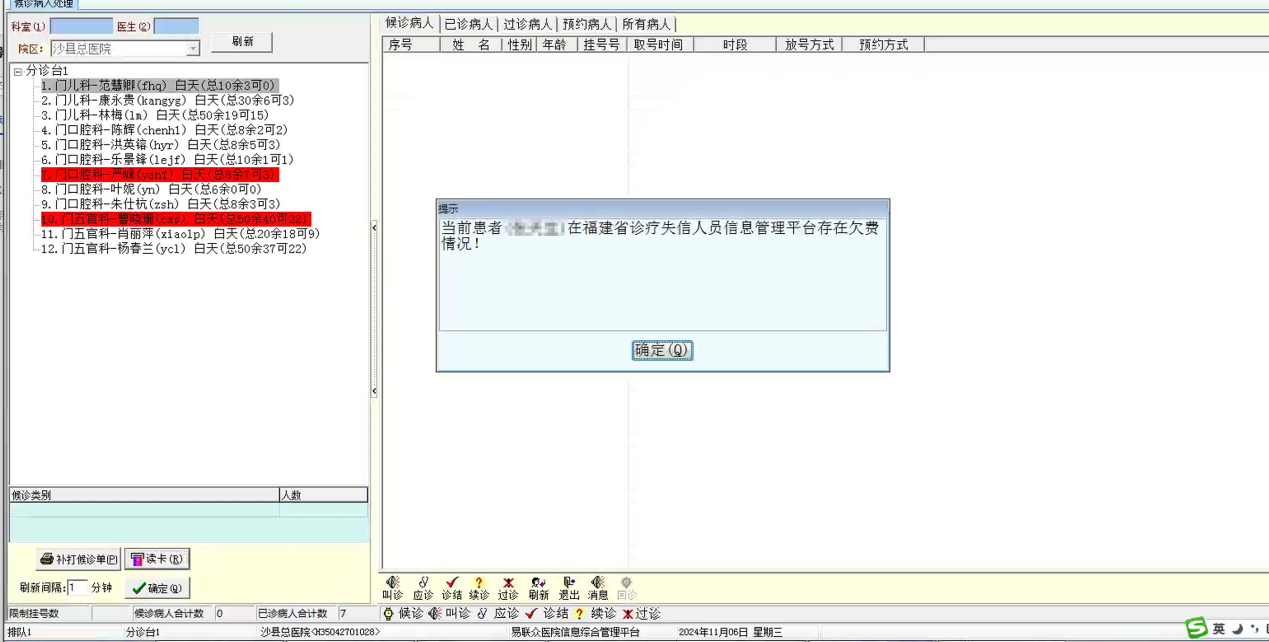Switch to the 已诊病人 tab
This screenshot has width=1269, height=642.
(x=469, y=24)
